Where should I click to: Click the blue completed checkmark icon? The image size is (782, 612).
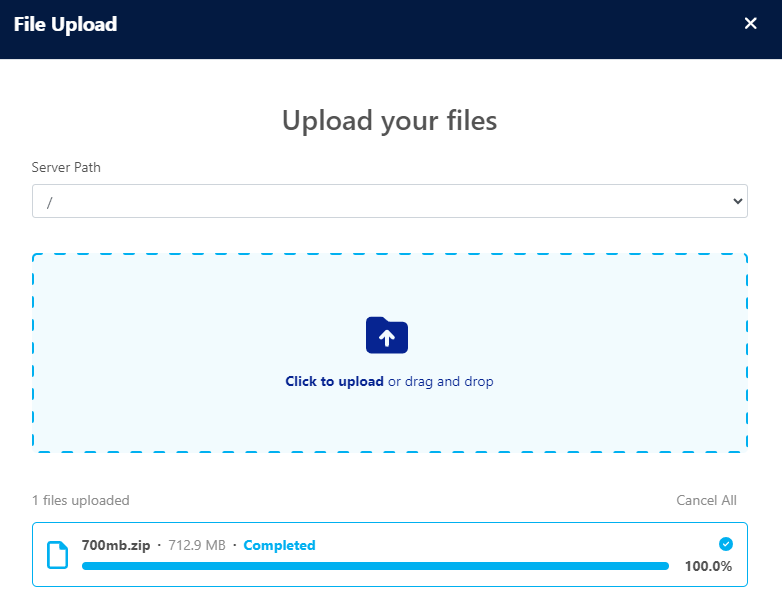(726, 544)
